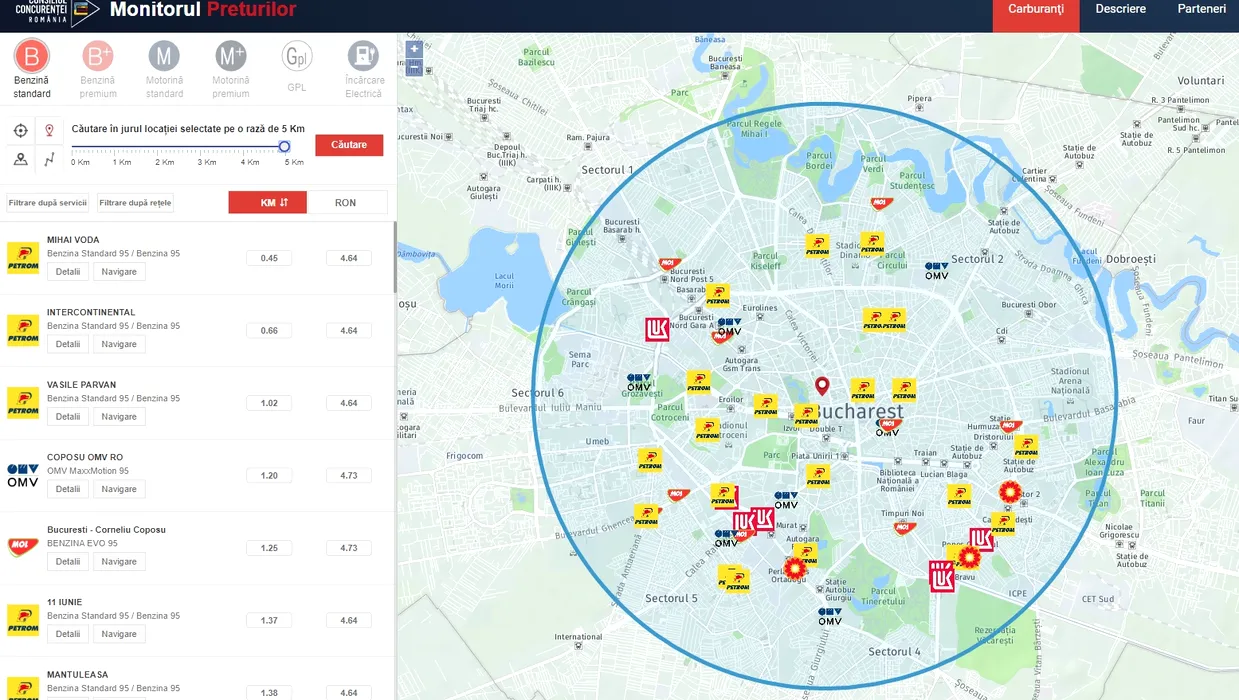Open the Filtrare după rețele dropdown
Viewport: 1239px width, 700px height.
pyautogui.click(x=135, y=203)
